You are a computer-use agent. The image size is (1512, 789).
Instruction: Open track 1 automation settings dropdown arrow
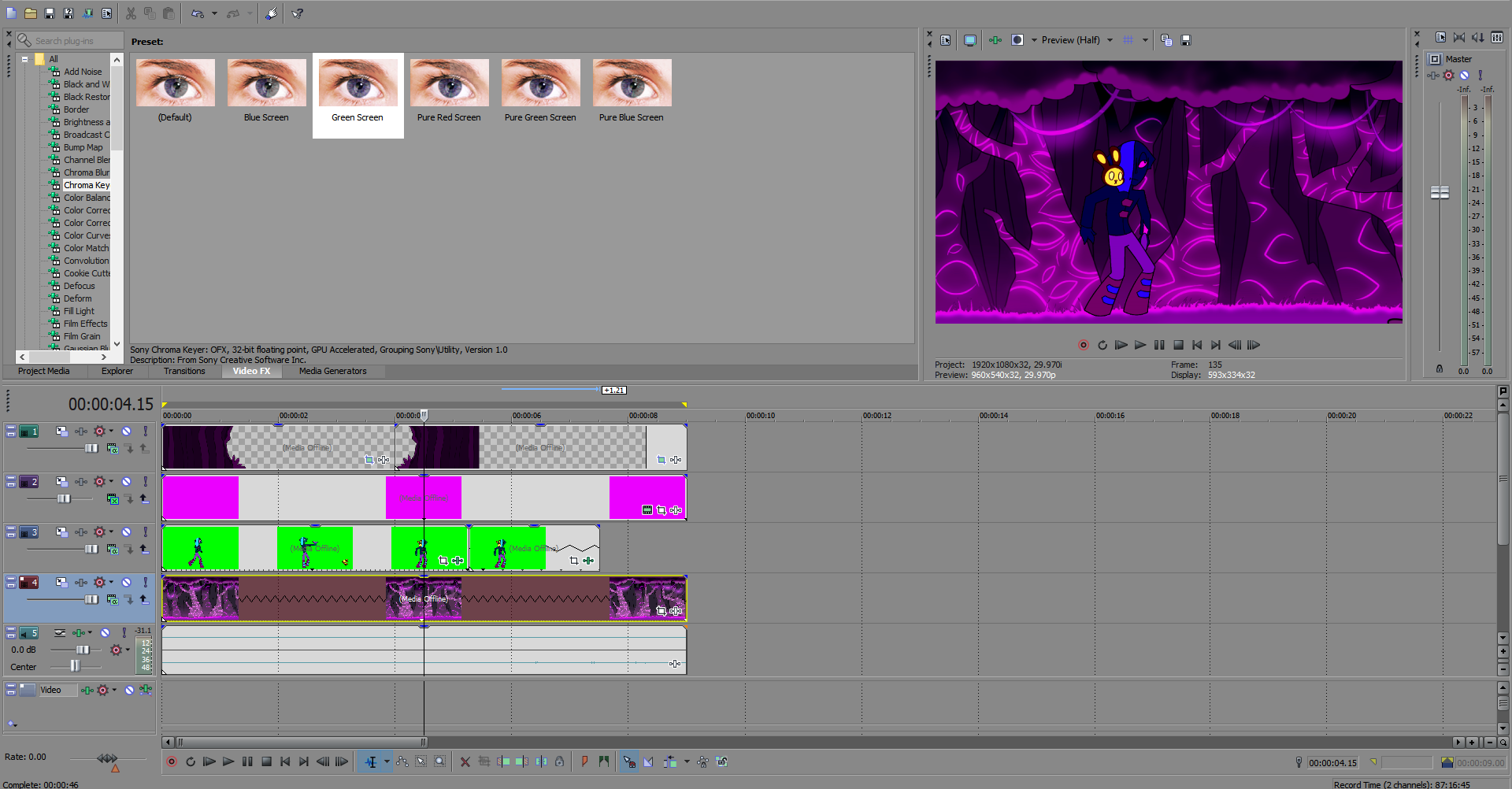point(111,431)
